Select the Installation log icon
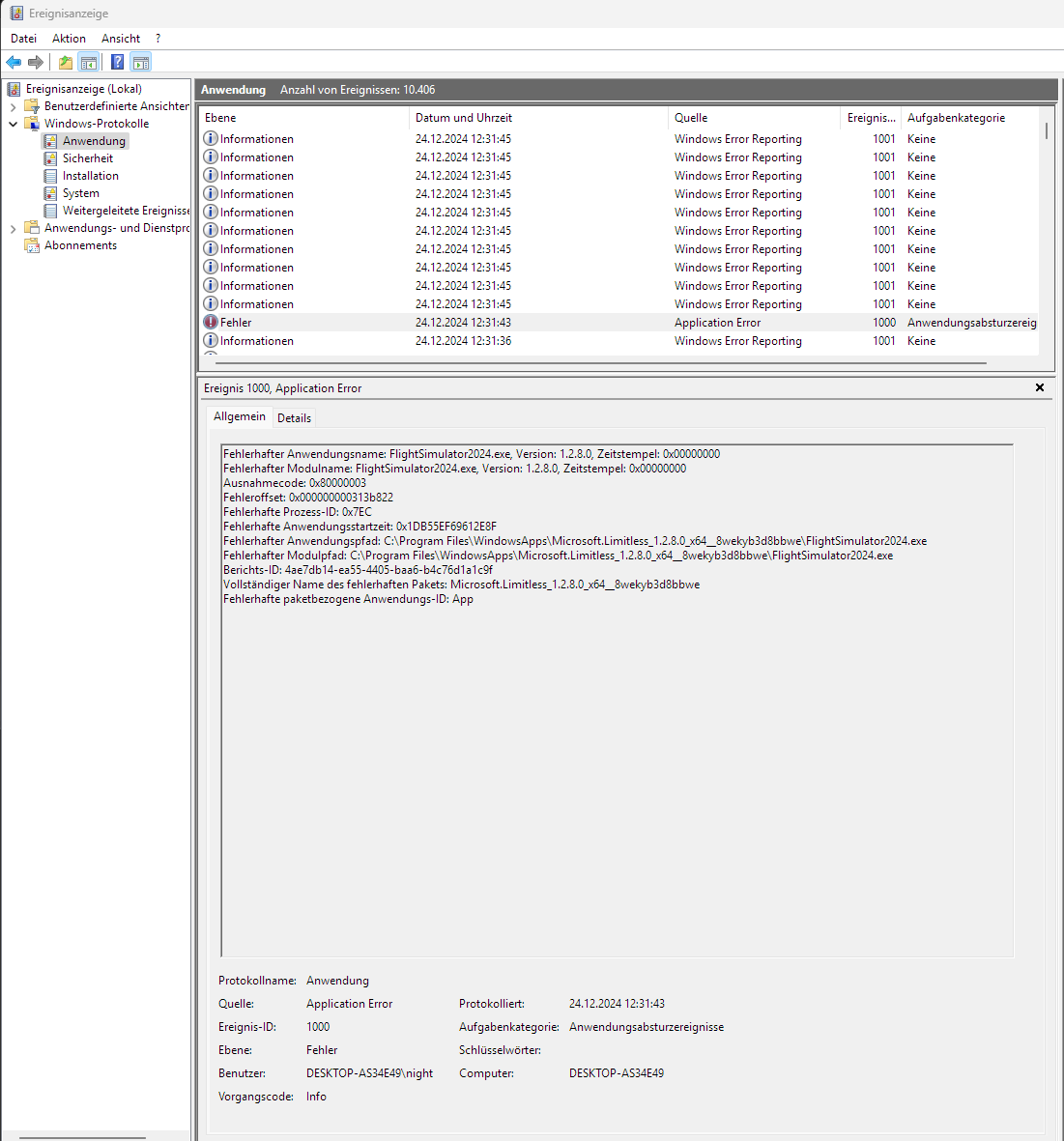Viewport: 1064px width, 1141px height. click(x=51, y=175)
